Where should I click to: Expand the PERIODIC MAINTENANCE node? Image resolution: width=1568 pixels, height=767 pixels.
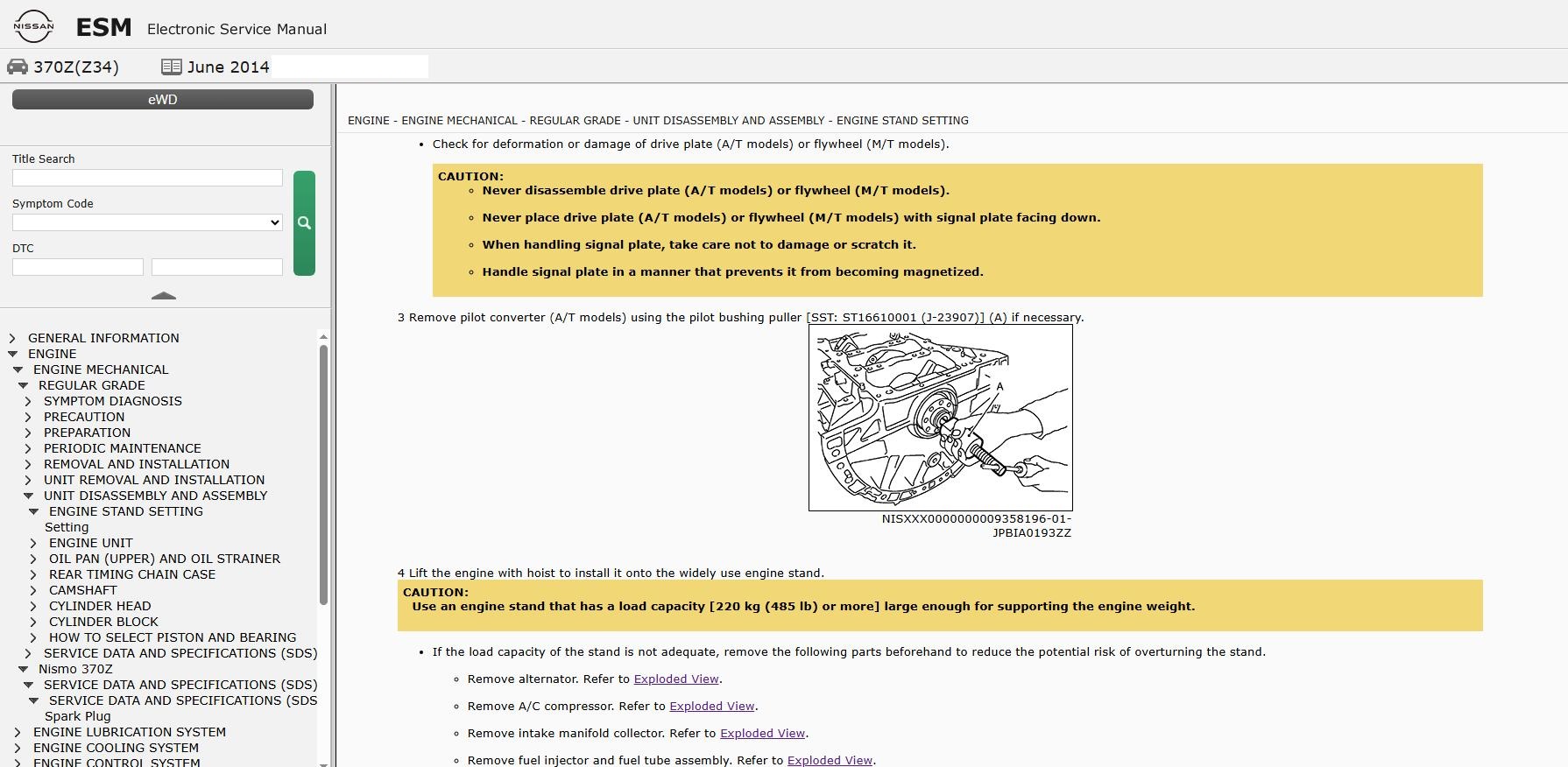coord(28,448)
